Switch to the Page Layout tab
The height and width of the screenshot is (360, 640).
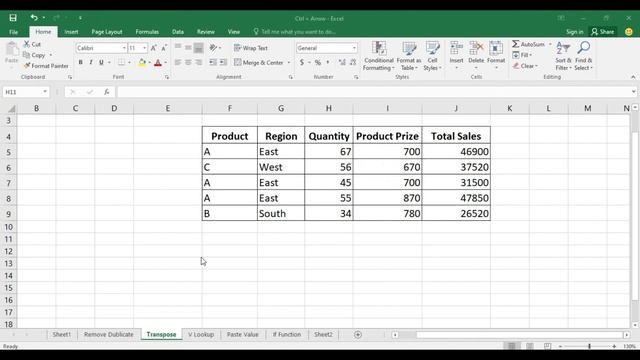tap(107, 32)
